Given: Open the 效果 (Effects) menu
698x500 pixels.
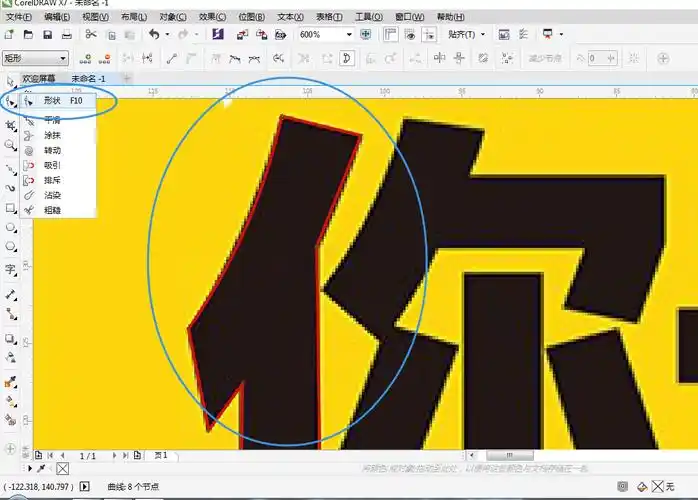Looking at the screenshot, I should (212, 17).
